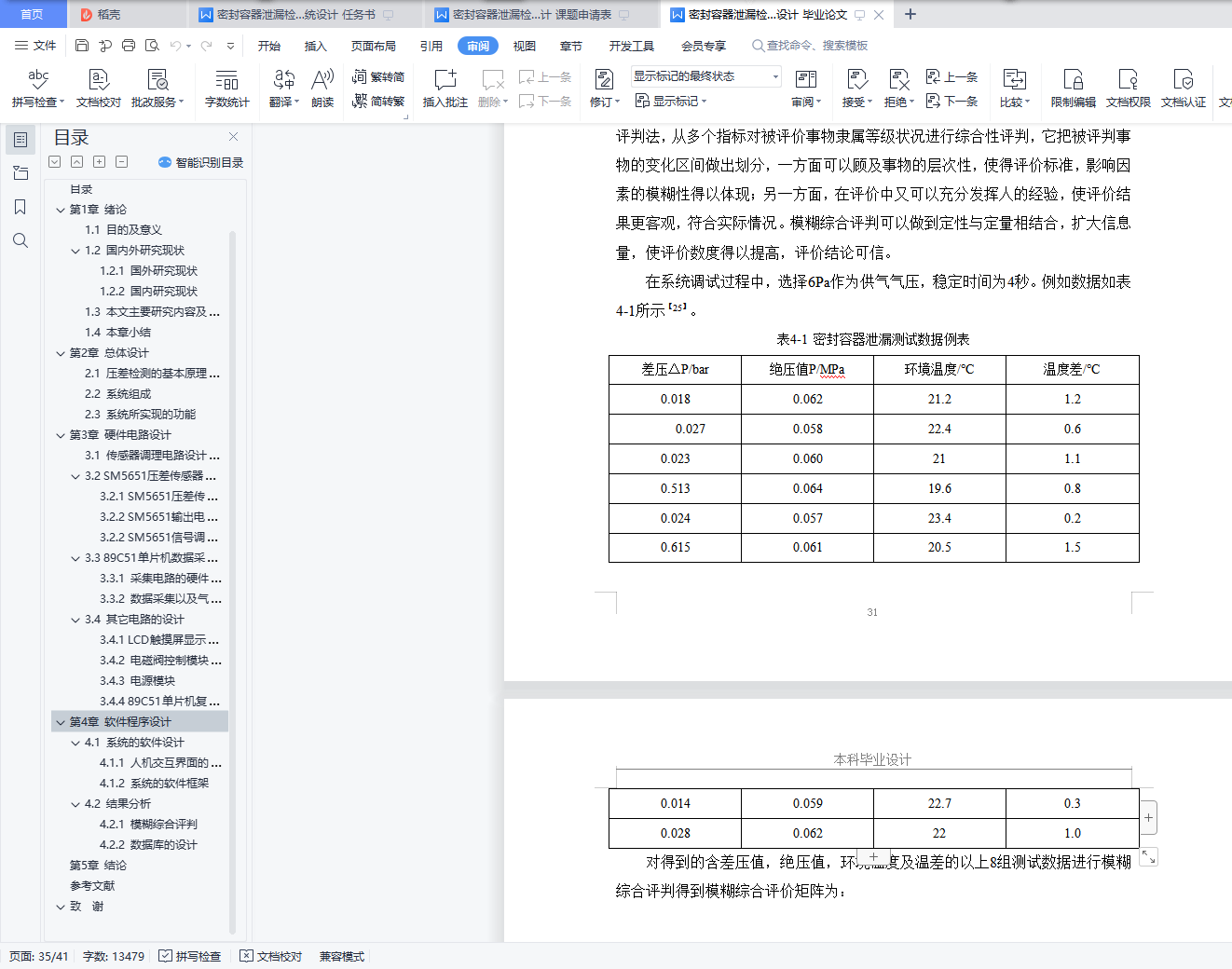
Task: Convert text with 繁转简
Action: pos(378,76)
